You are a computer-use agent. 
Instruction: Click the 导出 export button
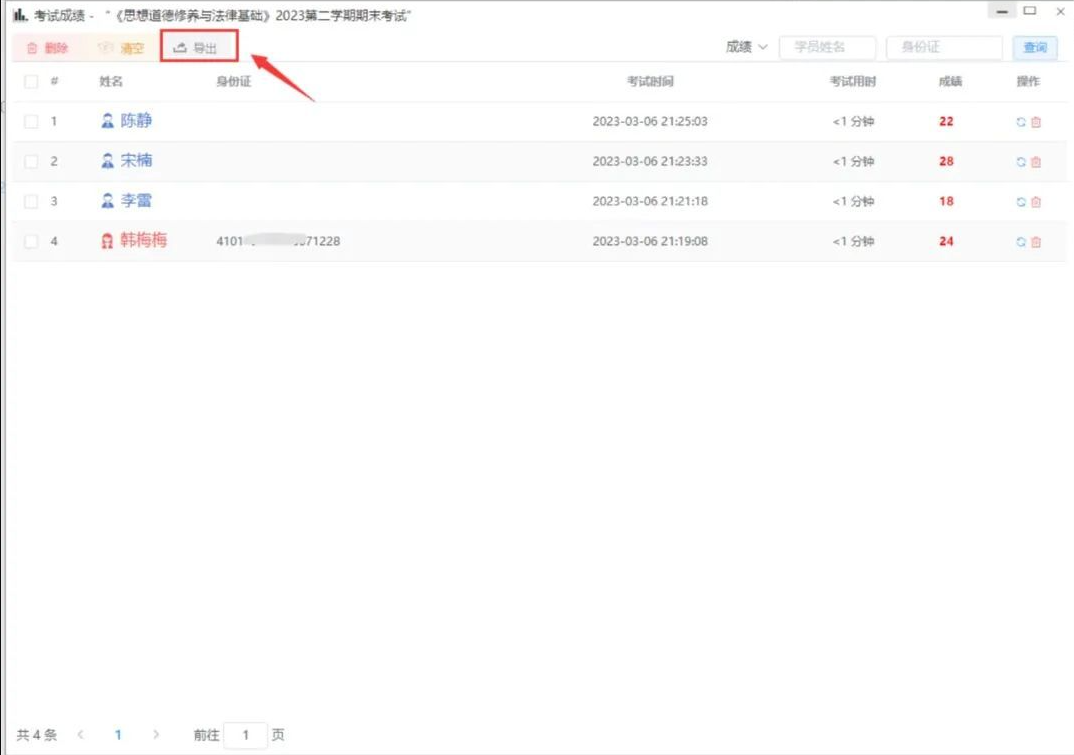point(199,47)
